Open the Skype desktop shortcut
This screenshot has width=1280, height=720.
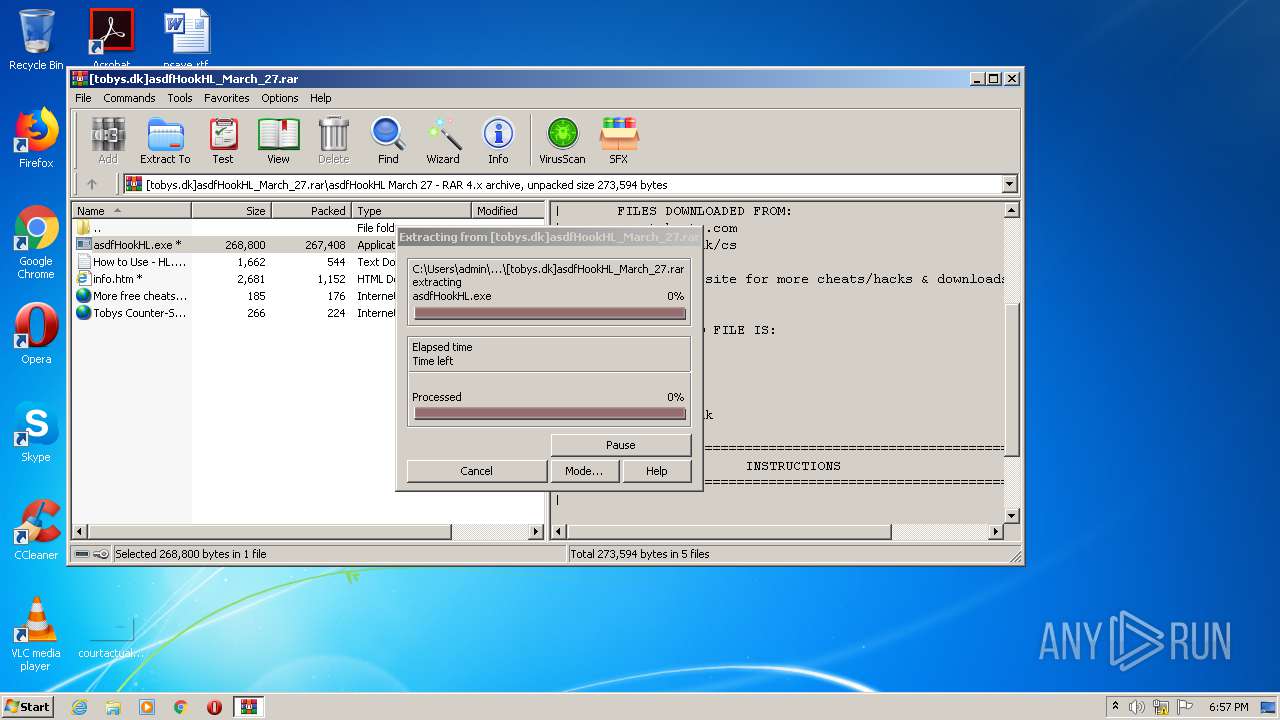[x=36, y=432]
